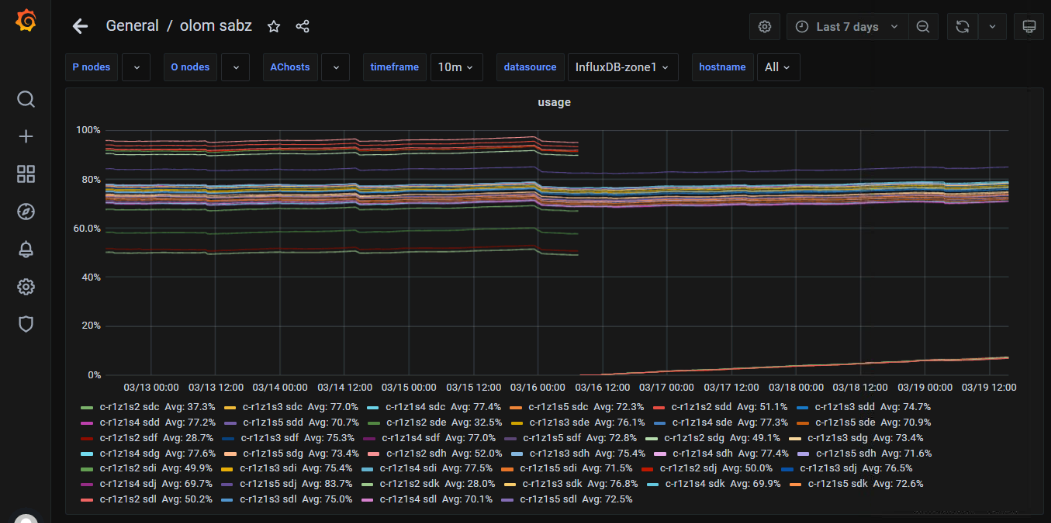This screenshot has height=523, width=1051.
Task: Open the Alerting bell icon
Action: pos(26,249)
